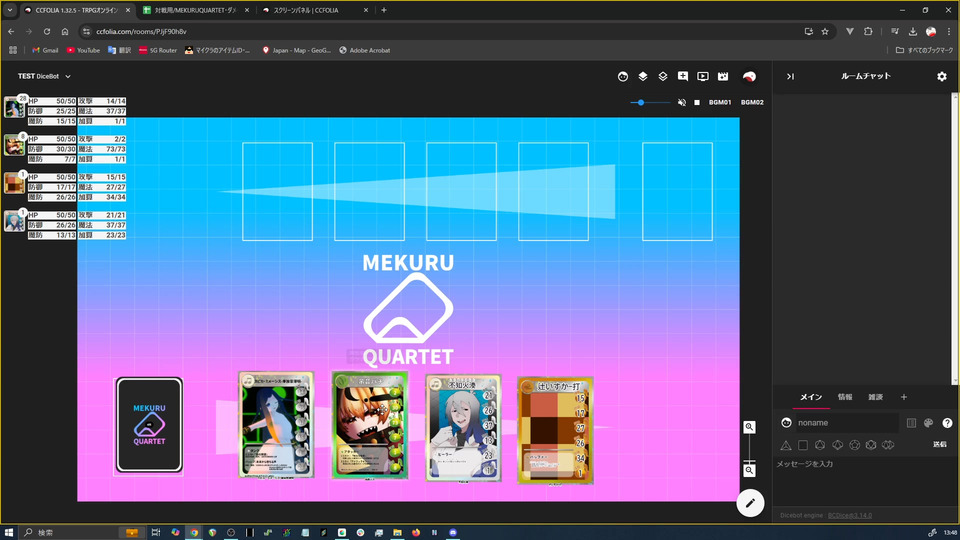Screen dimensions: 960x540
Task: Bookmark this page with the star
Action: 825,31
